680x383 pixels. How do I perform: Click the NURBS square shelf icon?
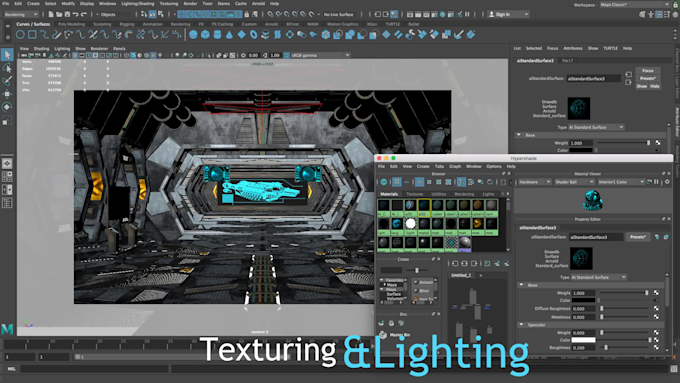click(x=32, y=35)
